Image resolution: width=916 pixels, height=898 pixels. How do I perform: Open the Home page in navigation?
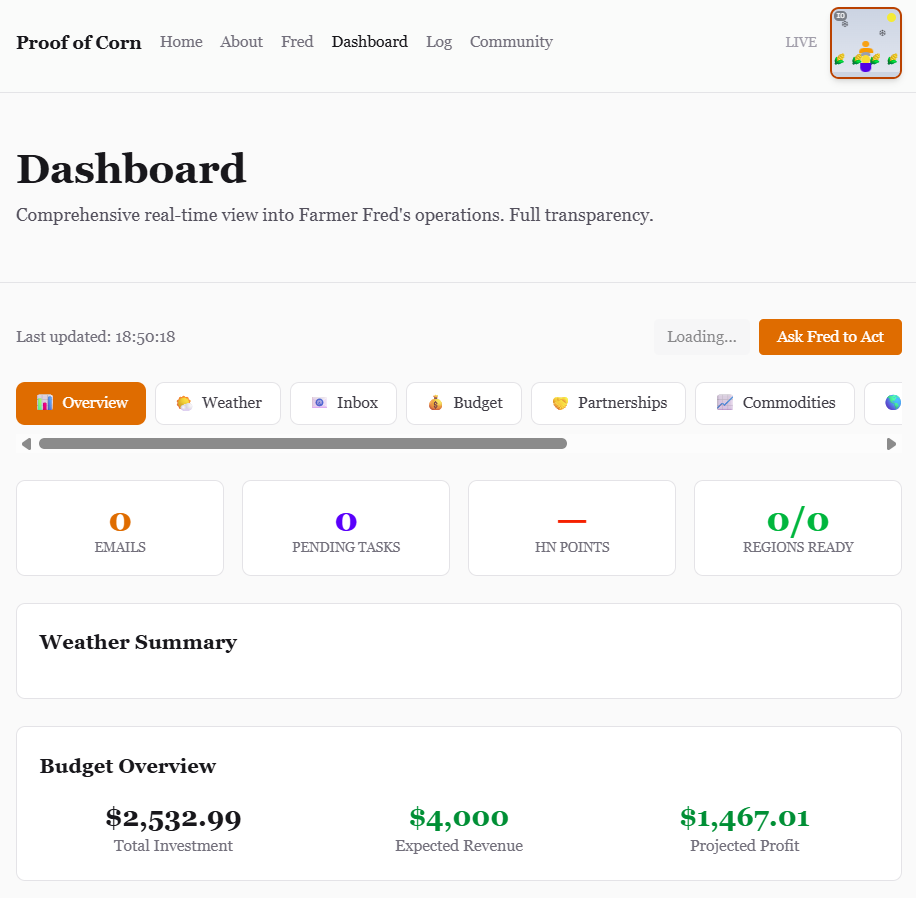point(181,42)
